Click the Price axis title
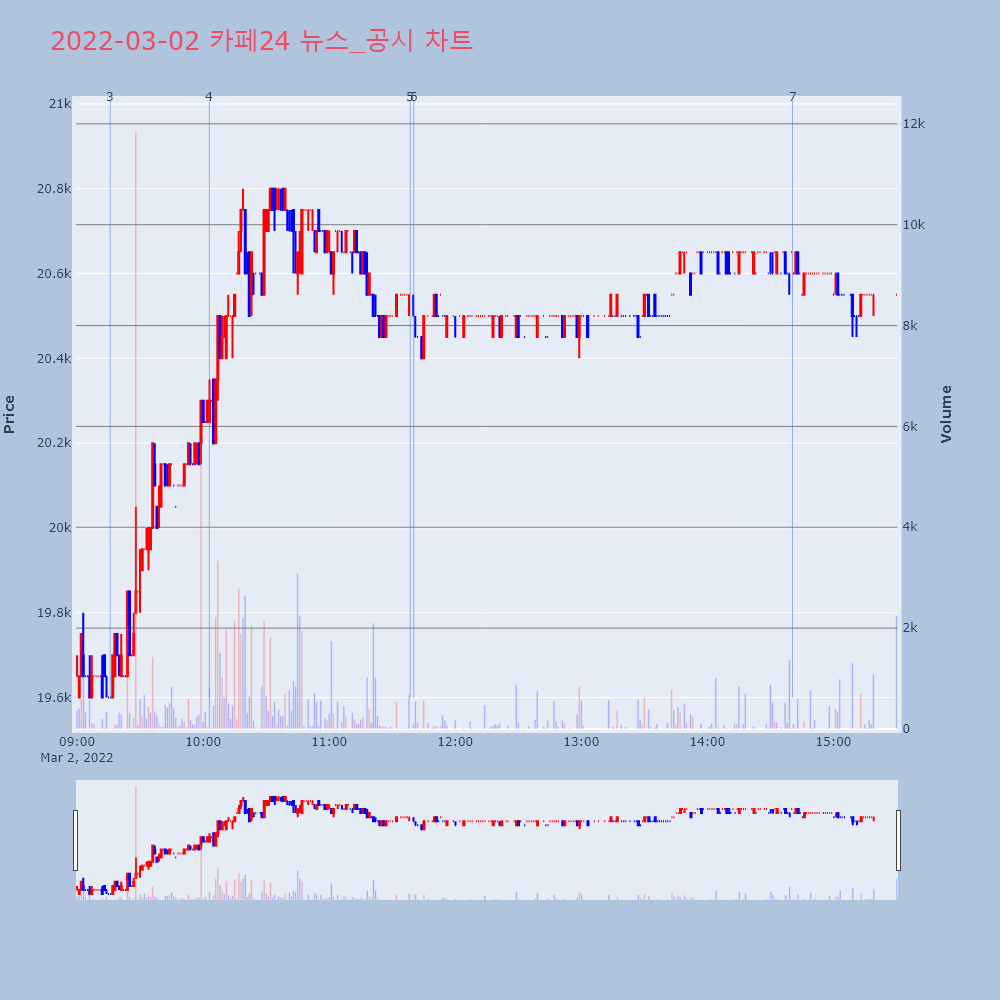Image resolution: width=1000 pixels, height=1000 pixels. pos(9,415)
